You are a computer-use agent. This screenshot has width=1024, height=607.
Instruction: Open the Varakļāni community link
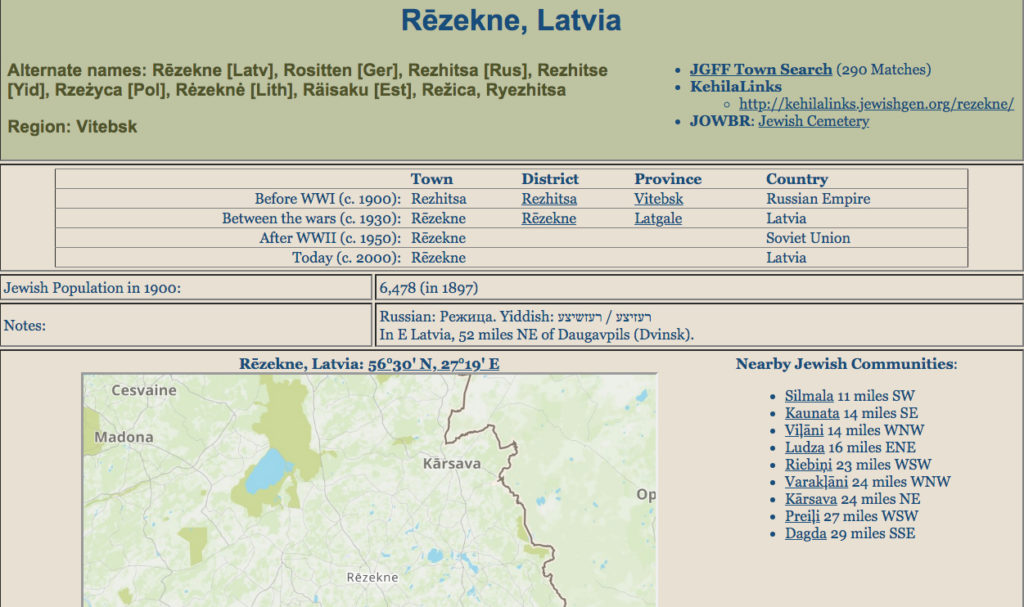tap(815, 482)
